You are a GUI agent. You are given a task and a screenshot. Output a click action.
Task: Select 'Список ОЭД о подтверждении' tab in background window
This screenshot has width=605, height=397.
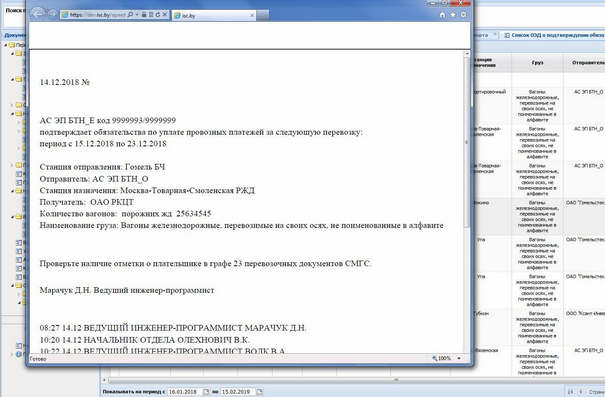point(554,35)
